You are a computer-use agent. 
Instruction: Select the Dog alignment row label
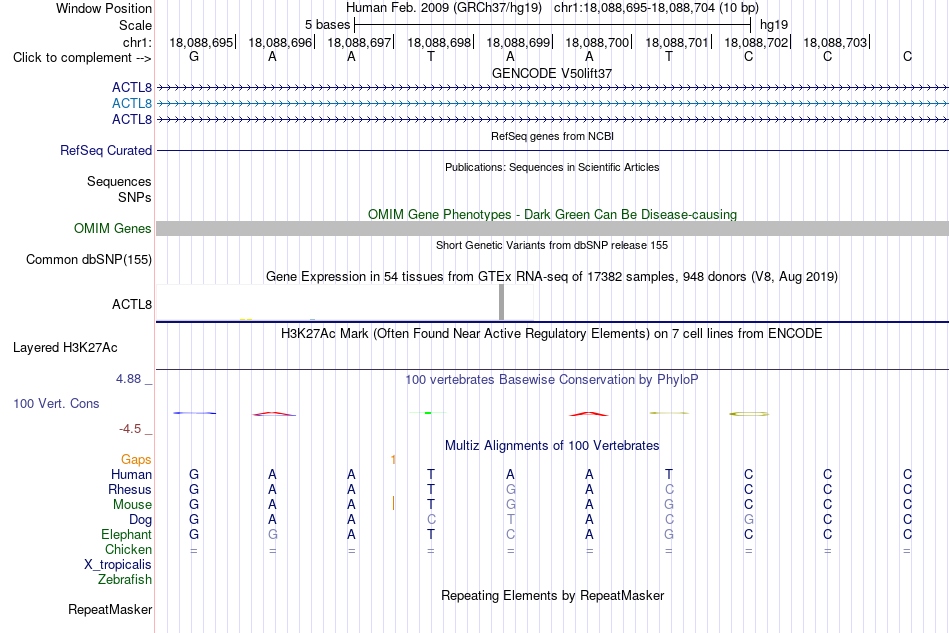pyautogui.click(x=140, y=520)
